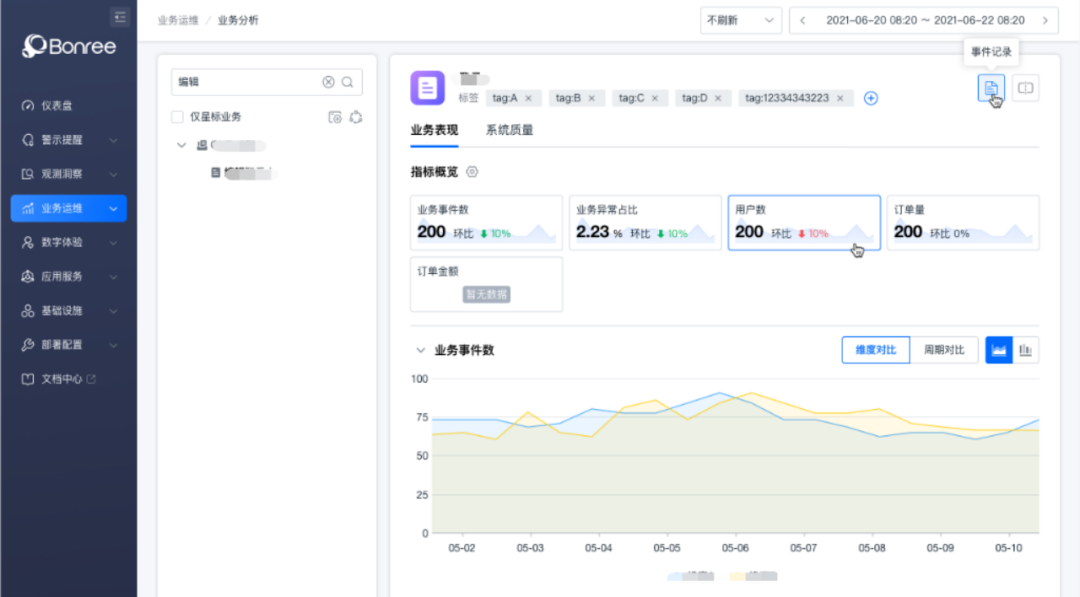This screenshot has width=1080, height=597.
Task: Open the 事件记录 (event record) icon
Action: (x=991, y=88)
